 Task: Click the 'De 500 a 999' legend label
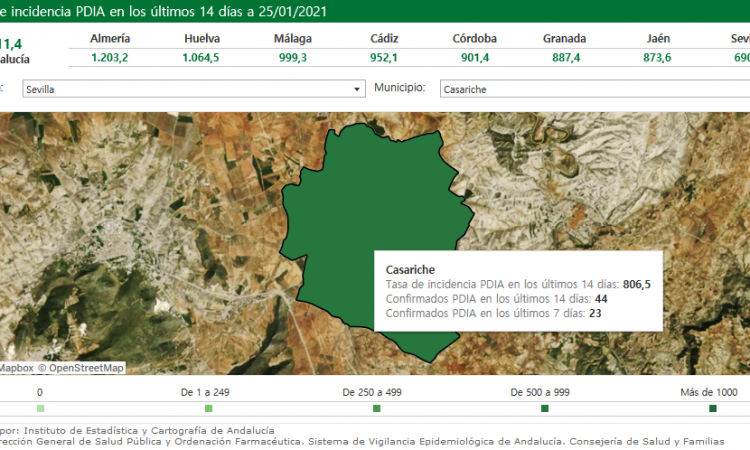(x=544, y=392)
